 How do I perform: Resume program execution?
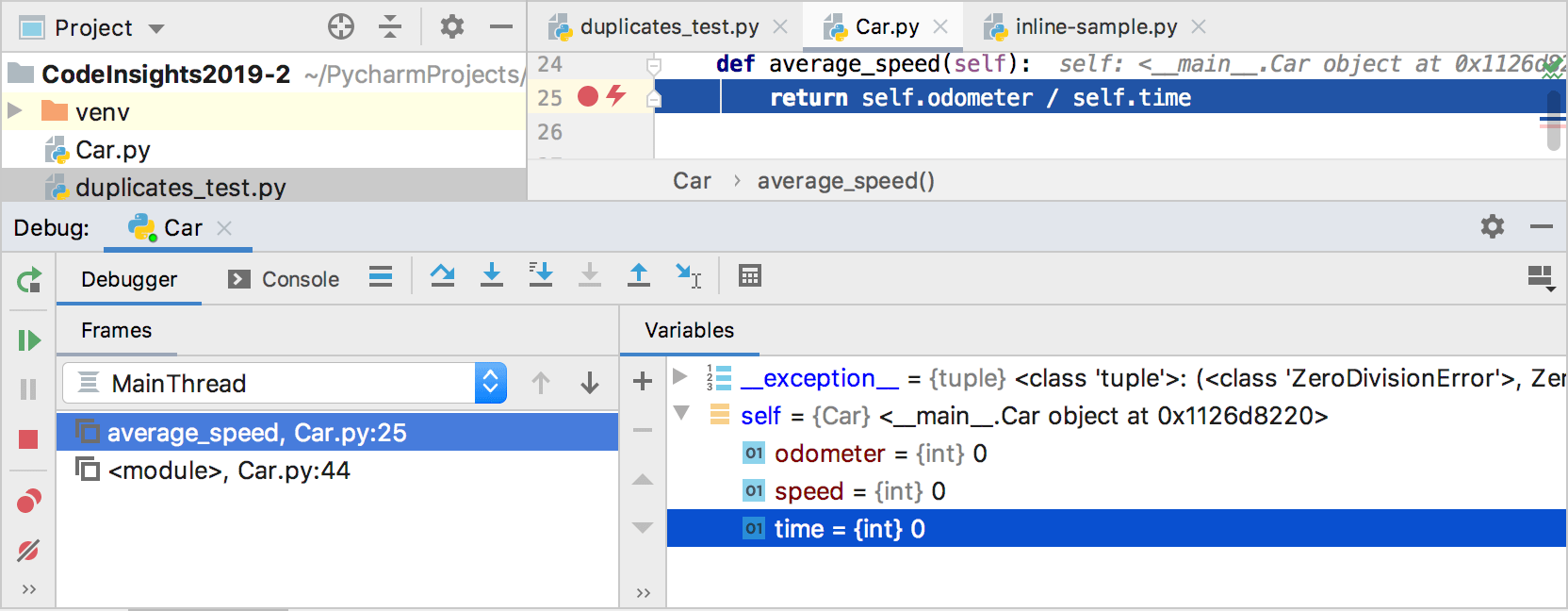point(29,339)
